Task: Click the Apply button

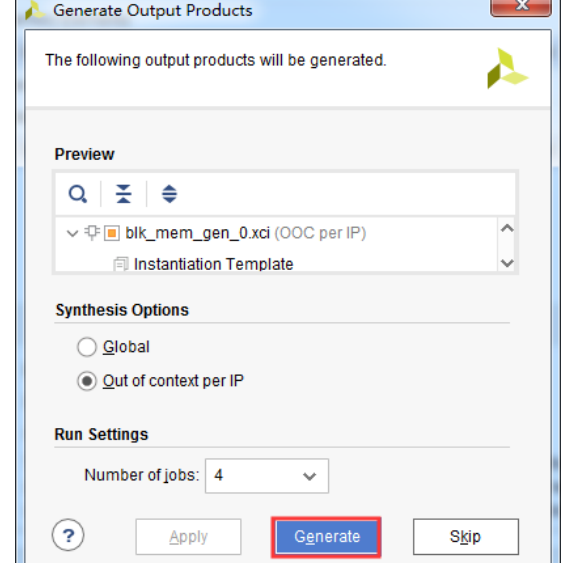Action: [x=188, y=537]
